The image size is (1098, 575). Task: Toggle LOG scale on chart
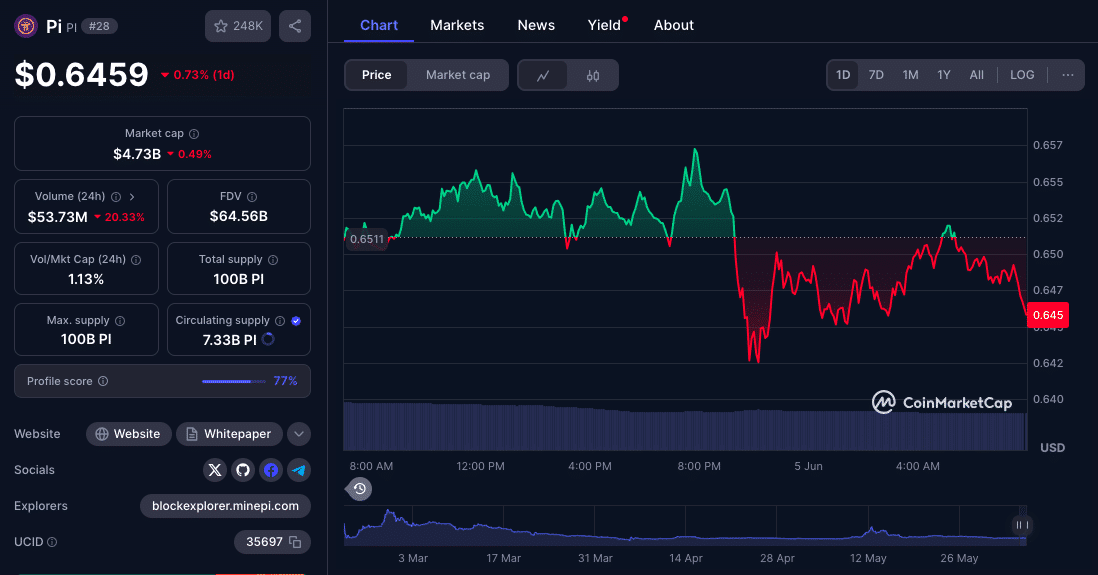coord(1022,75)
